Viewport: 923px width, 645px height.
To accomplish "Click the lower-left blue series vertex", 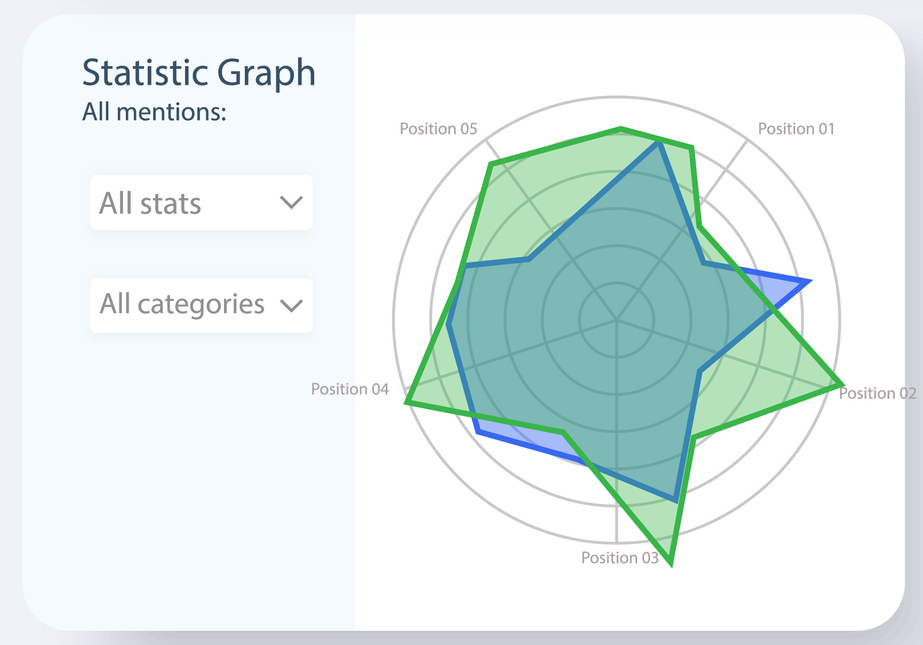I will [x=478, y=434].
